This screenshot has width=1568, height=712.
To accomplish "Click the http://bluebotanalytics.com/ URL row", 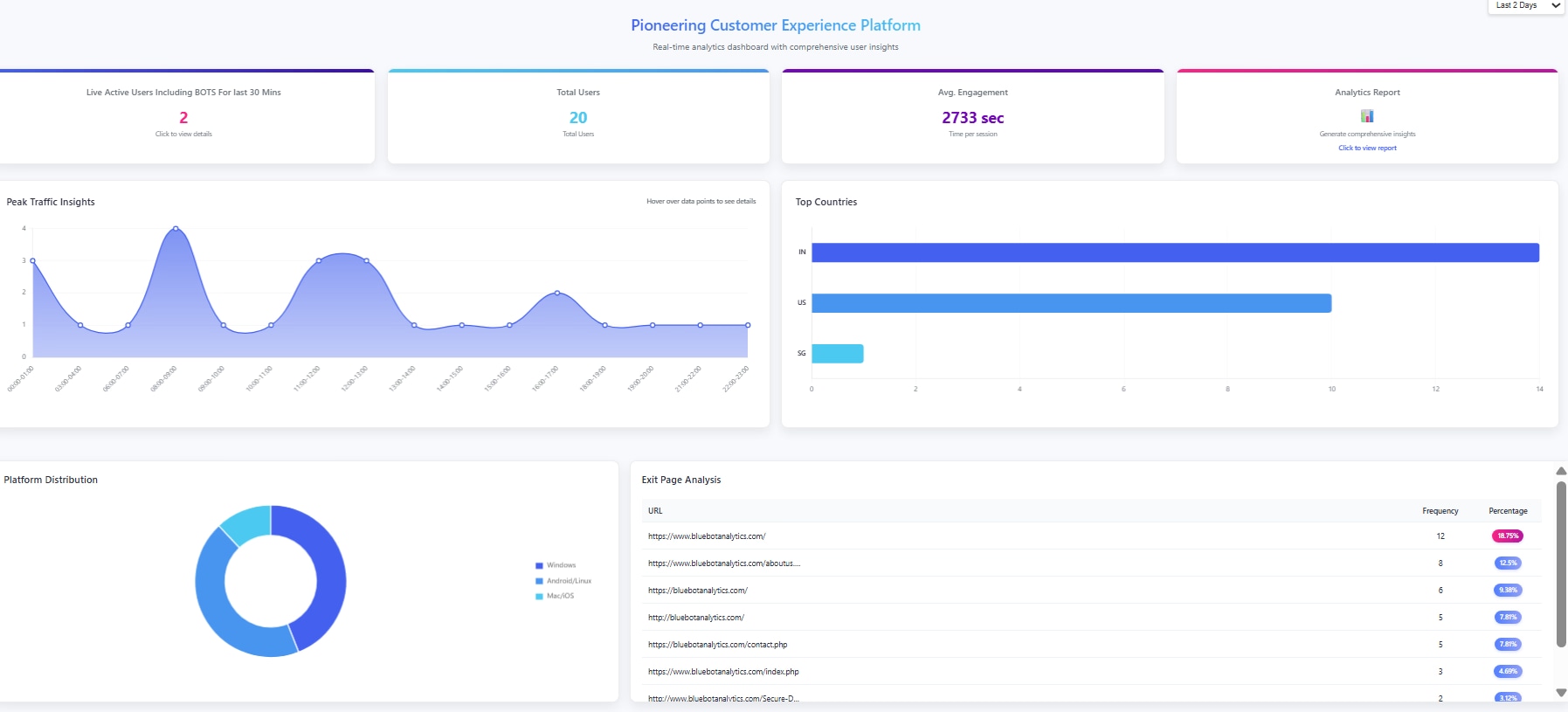I will pos(696,618).
